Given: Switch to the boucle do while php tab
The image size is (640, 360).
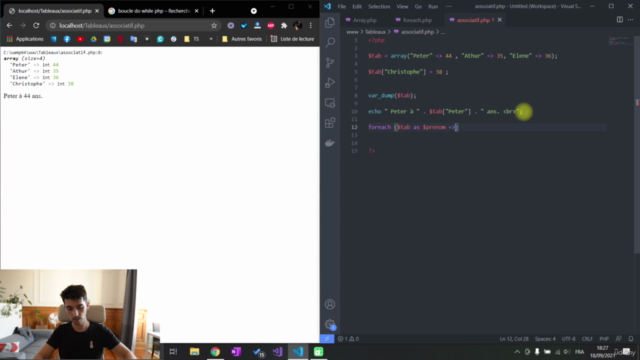Looking at the screenshot, I should 153,11.
